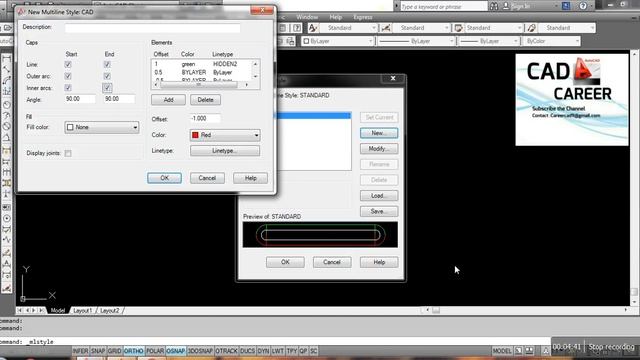The width and height of the screenshot is (640, 360).
Task: Toggle LWT lineweight display
Action: click(x=278, y=351)
